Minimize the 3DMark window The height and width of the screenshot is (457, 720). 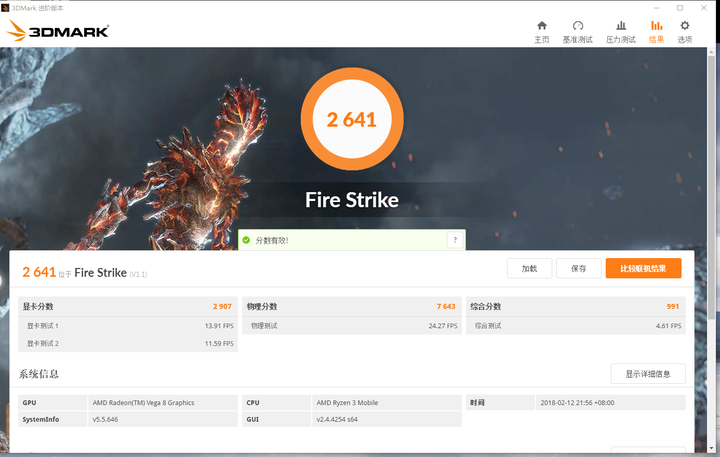[657, 8]
